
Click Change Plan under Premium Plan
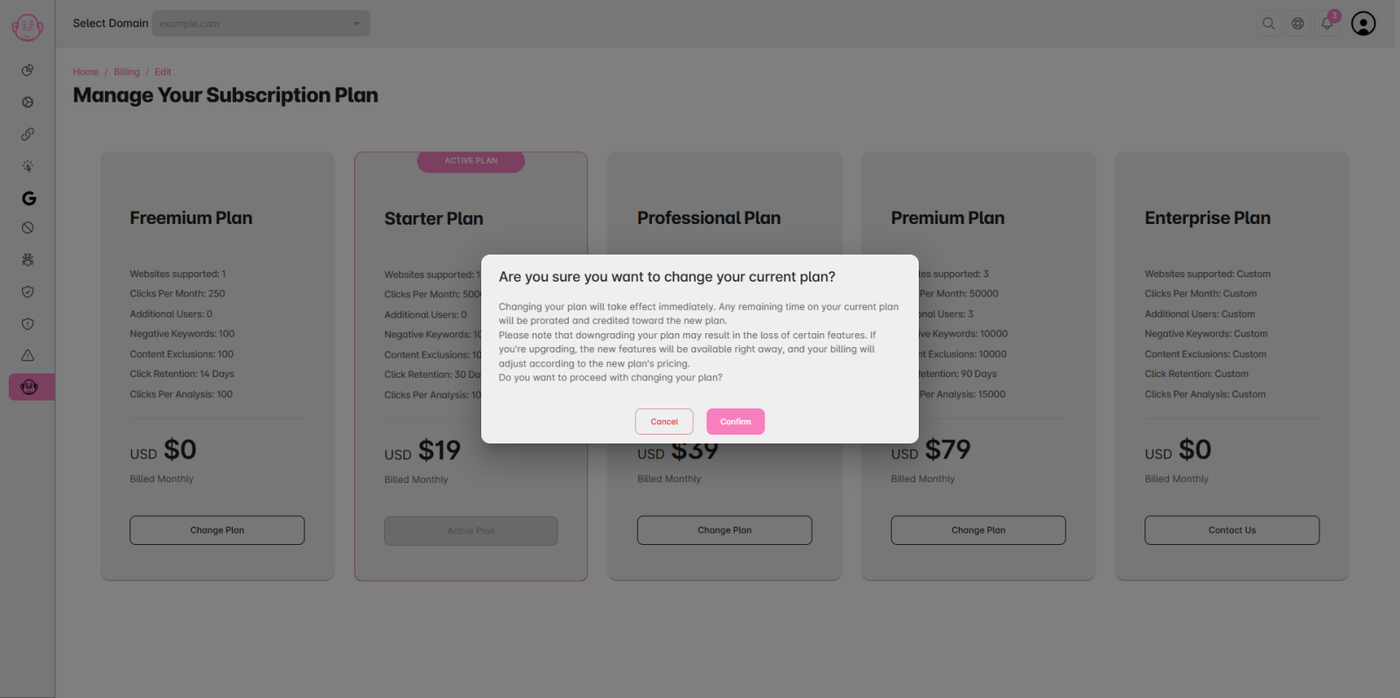[x=978, y=530]
